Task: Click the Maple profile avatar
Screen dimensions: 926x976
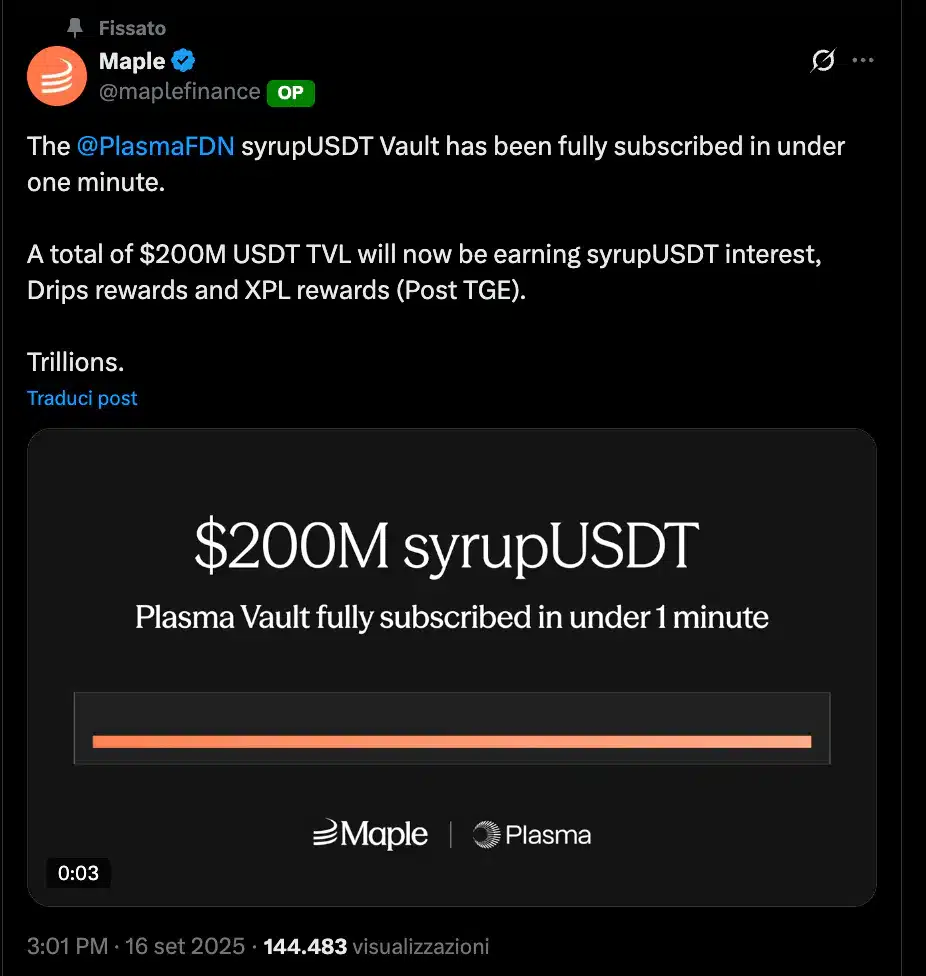Action: 57,76
